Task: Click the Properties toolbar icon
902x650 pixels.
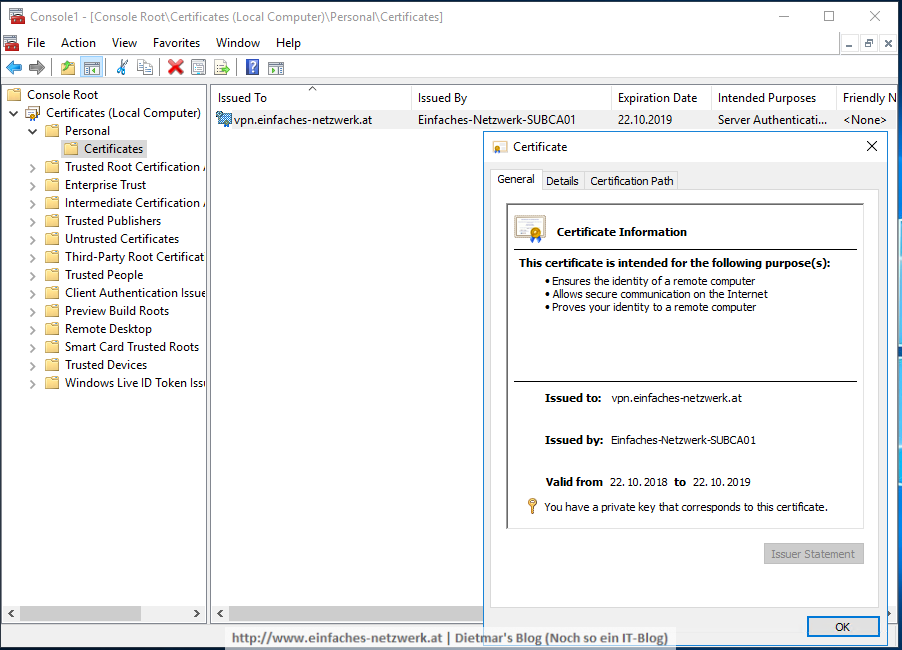Action: point(198,68)
